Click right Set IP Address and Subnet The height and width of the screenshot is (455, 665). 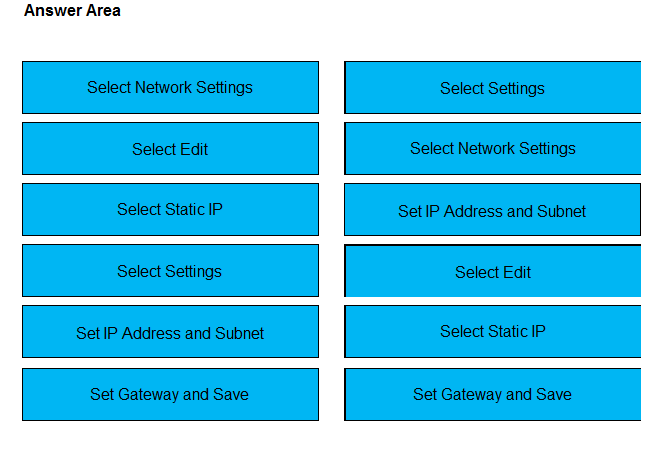(x=492, y=209)
